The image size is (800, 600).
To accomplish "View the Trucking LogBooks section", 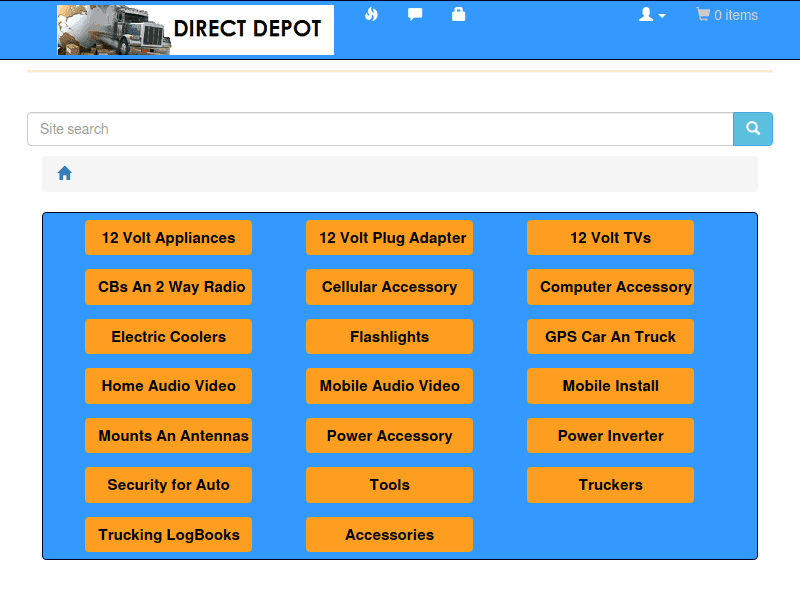I will [x=168, y=535].
